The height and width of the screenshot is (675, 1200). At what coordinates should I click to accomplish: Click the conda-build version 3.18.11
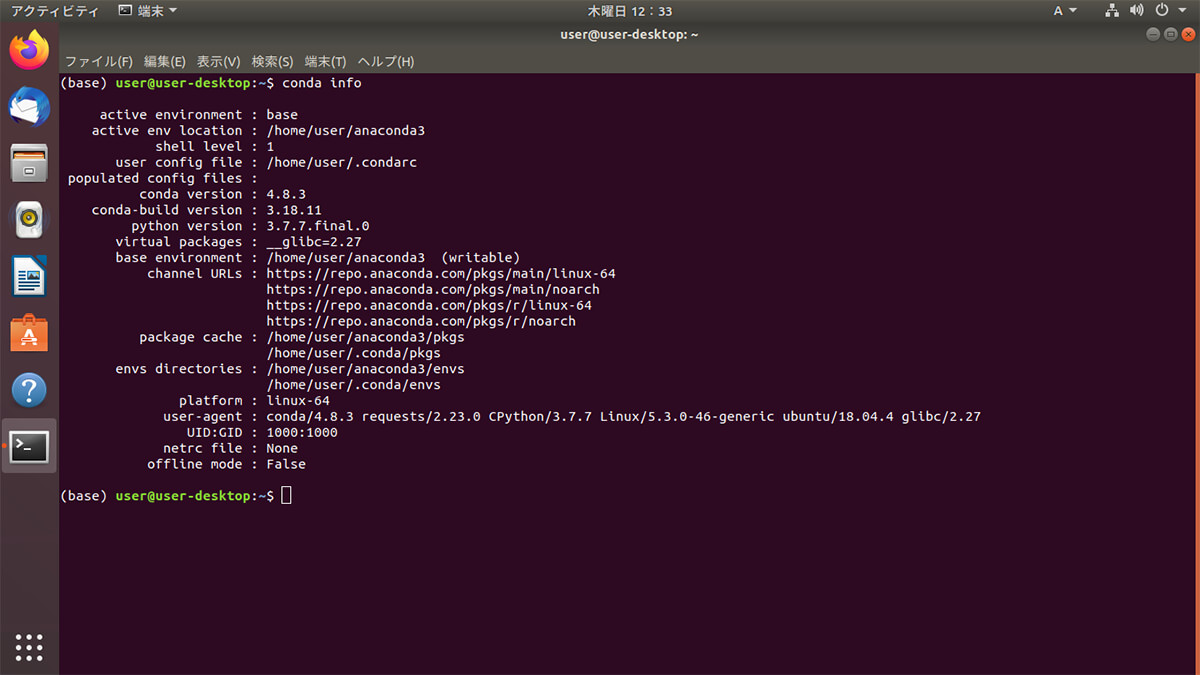(294, 210)
